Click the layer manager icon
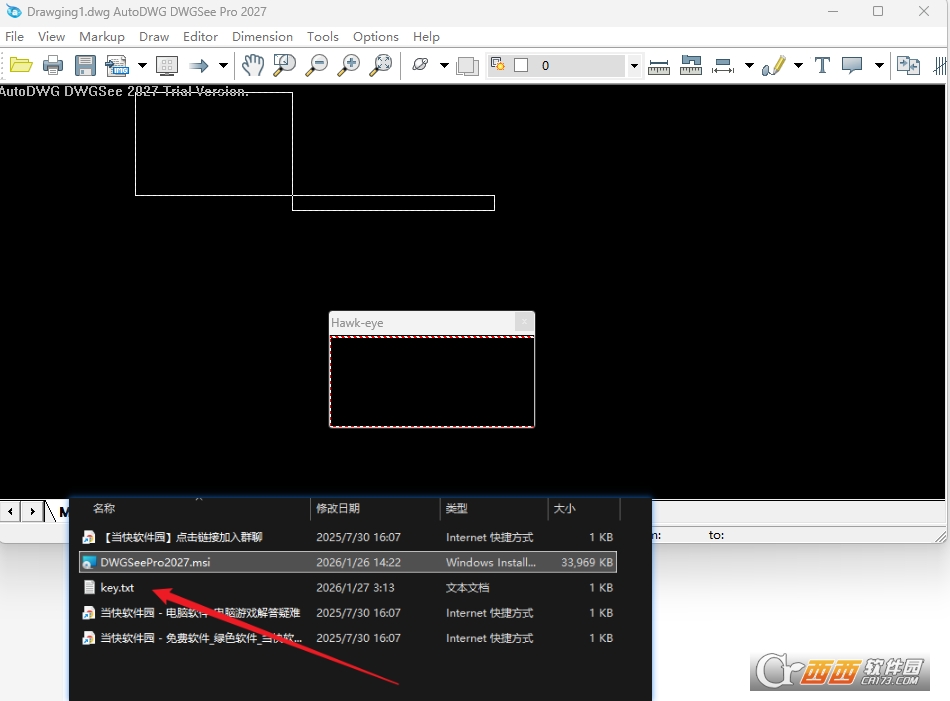This screenshot has width=950, height=701. point(498,64)
